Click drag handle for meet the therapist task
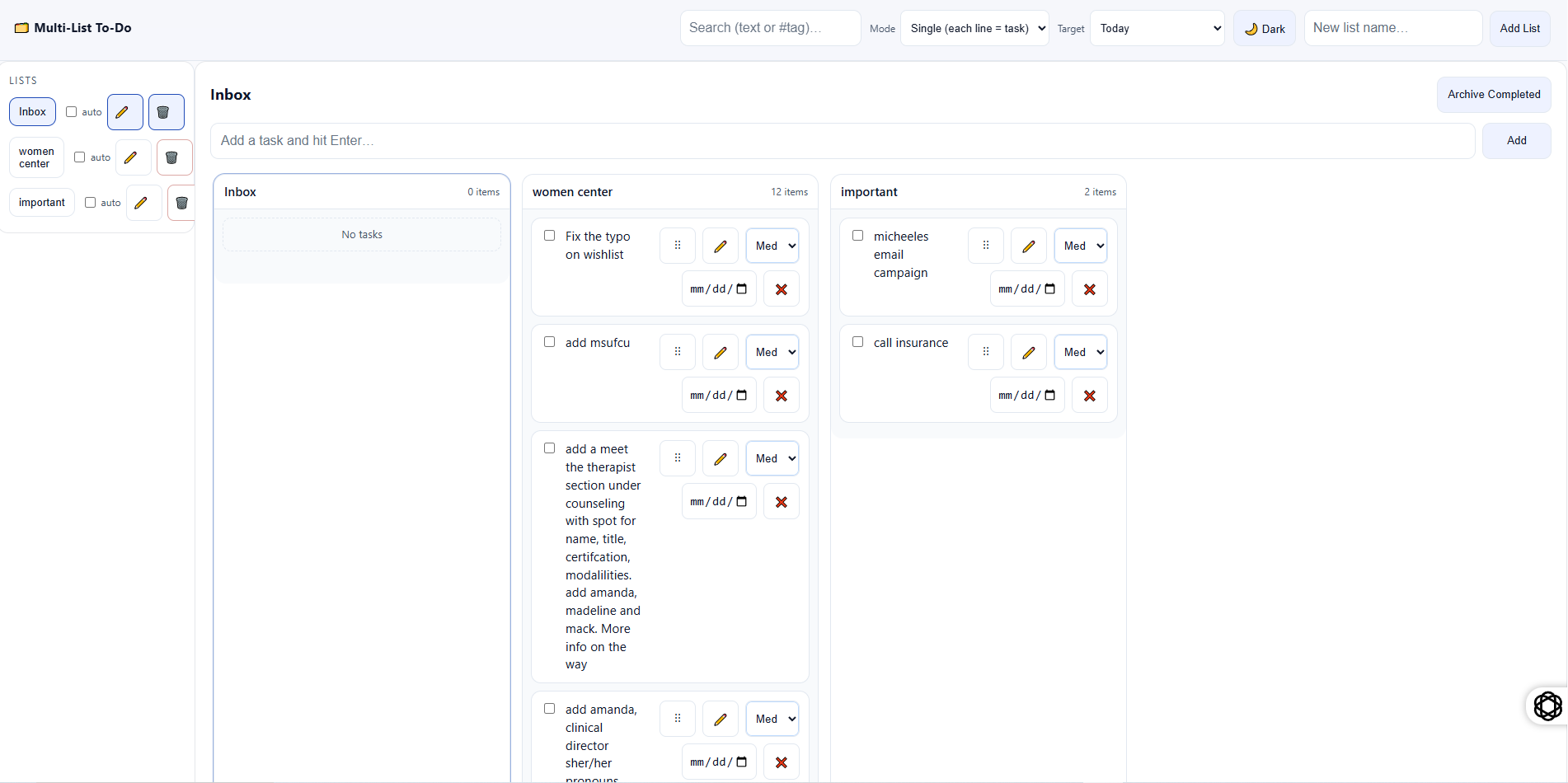The height and width of the screenshot is (783, 1568). click(678, 458)
